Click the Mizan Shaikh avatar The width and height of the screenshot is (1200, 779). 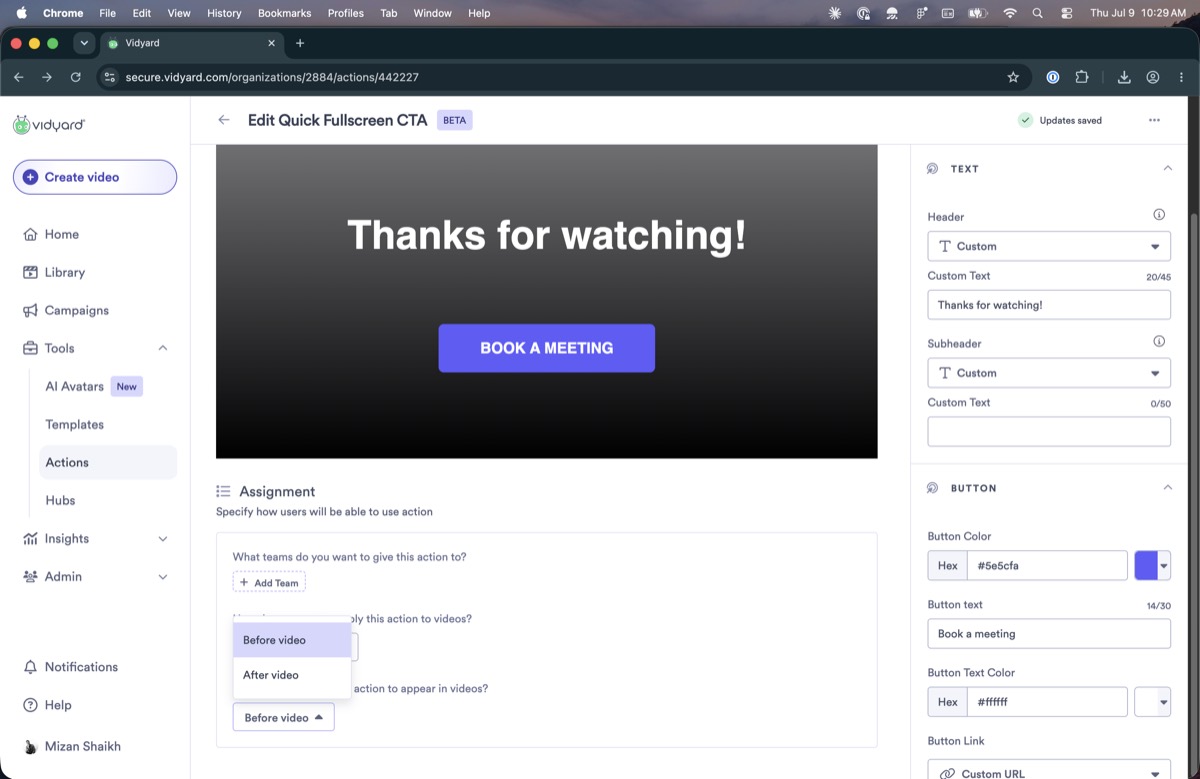[x=30, y=747]
